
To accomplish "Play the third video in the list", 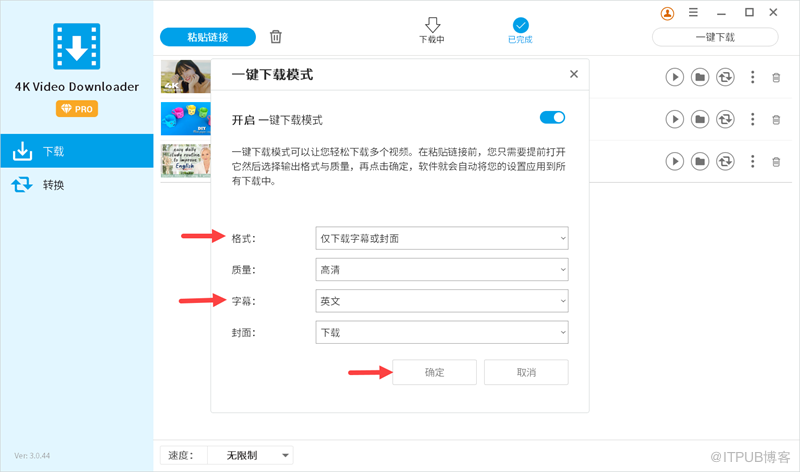I will [x=674, y=162].
